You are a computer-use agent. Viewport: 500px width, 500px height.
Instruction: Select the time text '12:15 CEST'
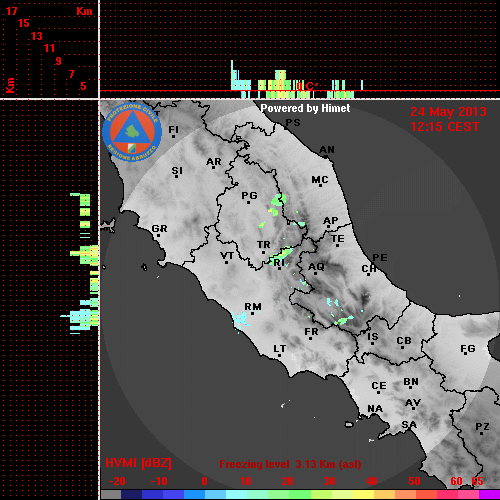[445, 127]
